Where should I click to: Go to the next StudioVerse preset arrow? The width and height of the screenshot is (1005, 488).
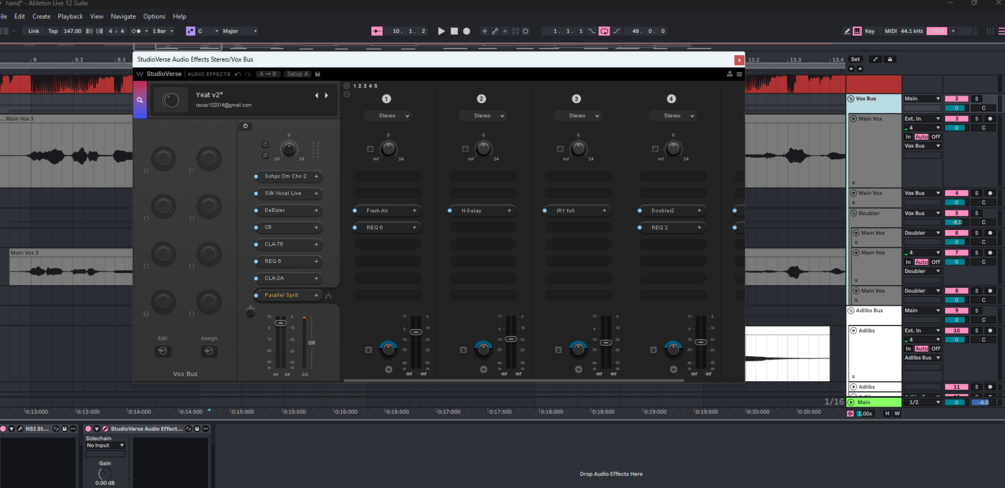tap(327, 96)
